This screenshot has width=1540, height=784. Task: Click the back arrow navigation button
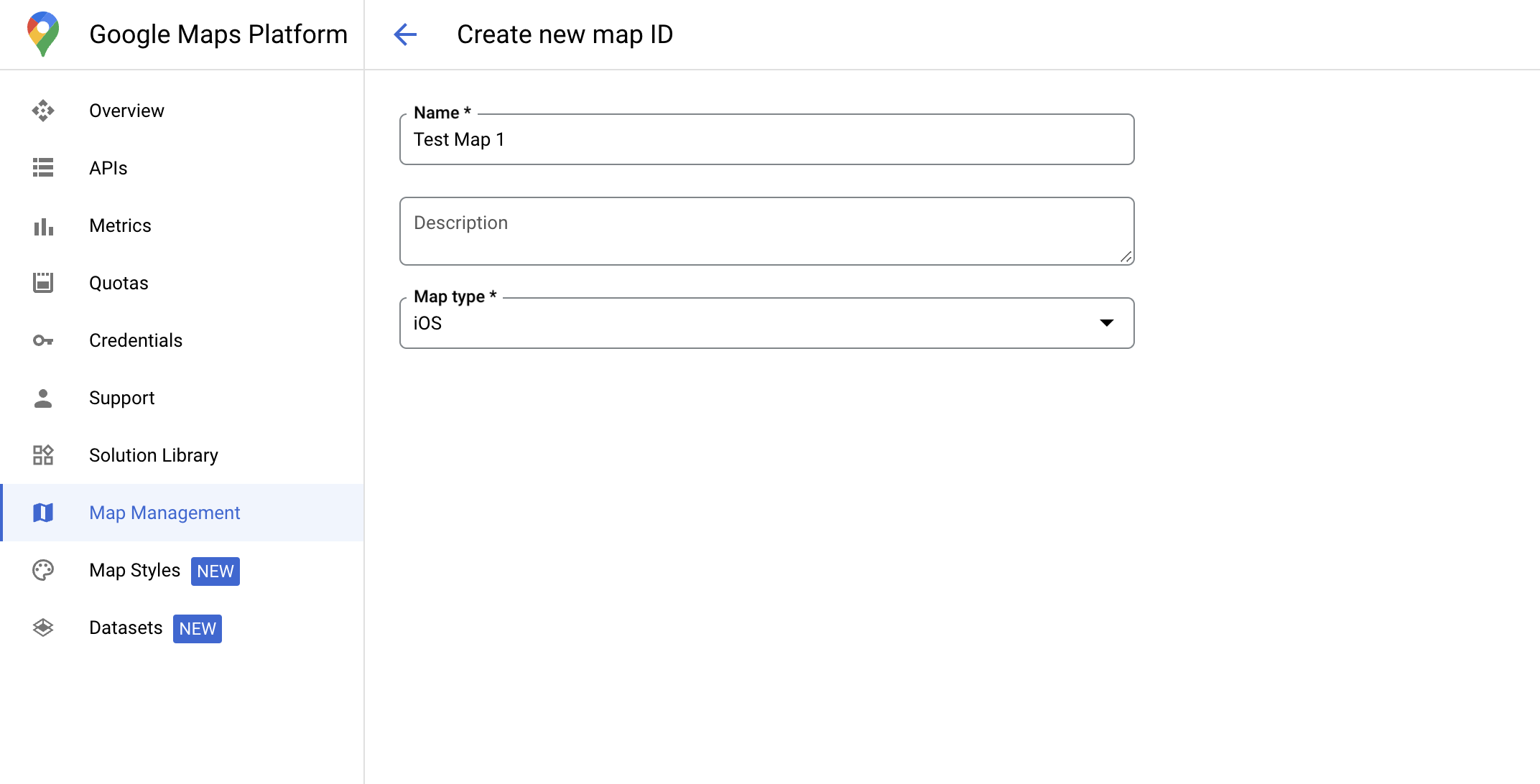pyautogui.click(x=405, y=33)
